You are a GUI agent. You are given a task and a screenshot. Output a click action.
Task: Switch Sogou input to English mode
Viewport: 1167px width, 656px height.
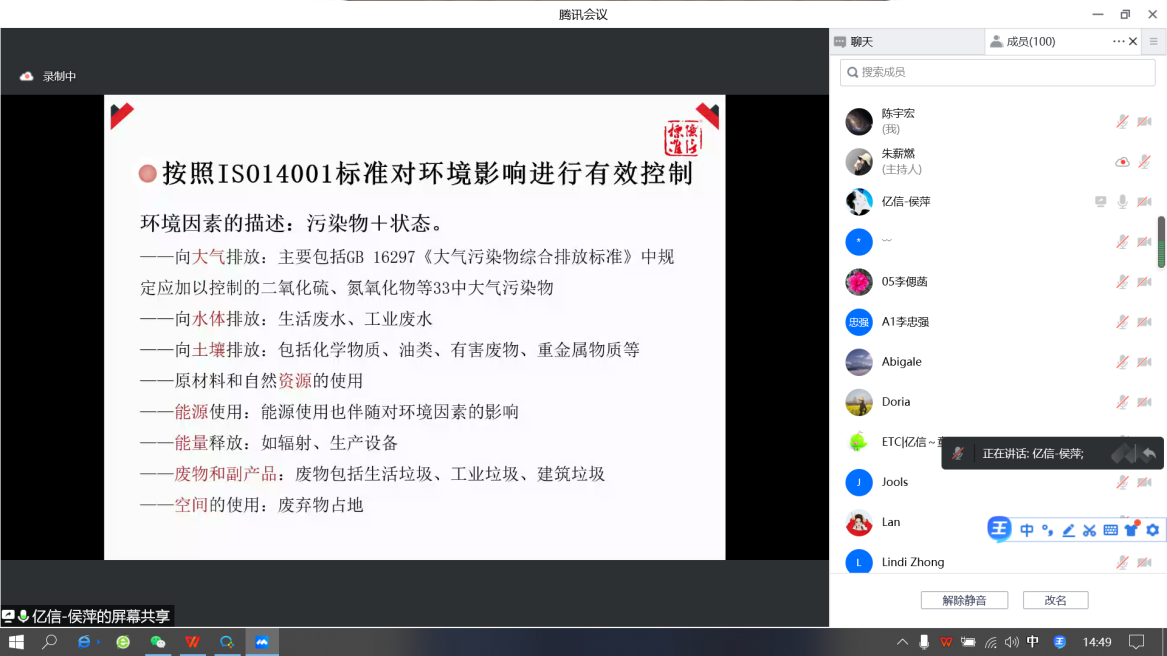click(x=1028, y=529)
